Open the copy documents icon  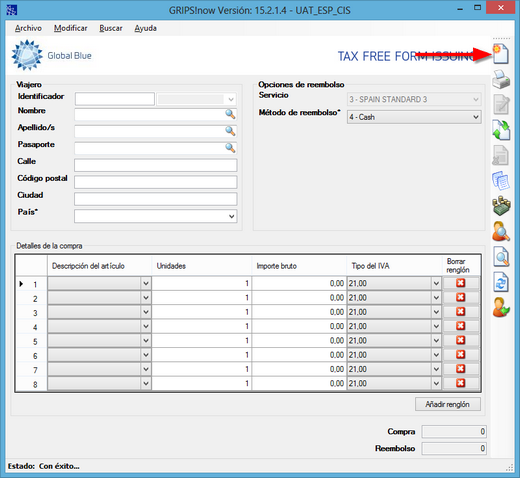coord(501,181)
